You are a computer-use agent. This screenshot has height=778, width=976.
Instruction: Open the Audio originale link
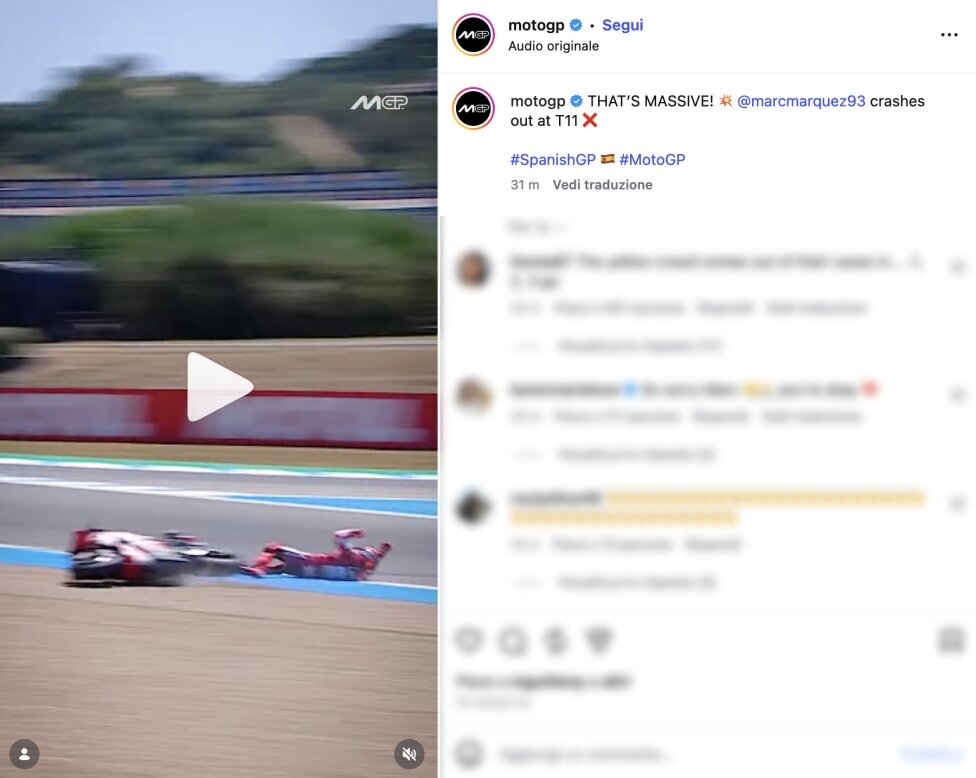(553, 46)
